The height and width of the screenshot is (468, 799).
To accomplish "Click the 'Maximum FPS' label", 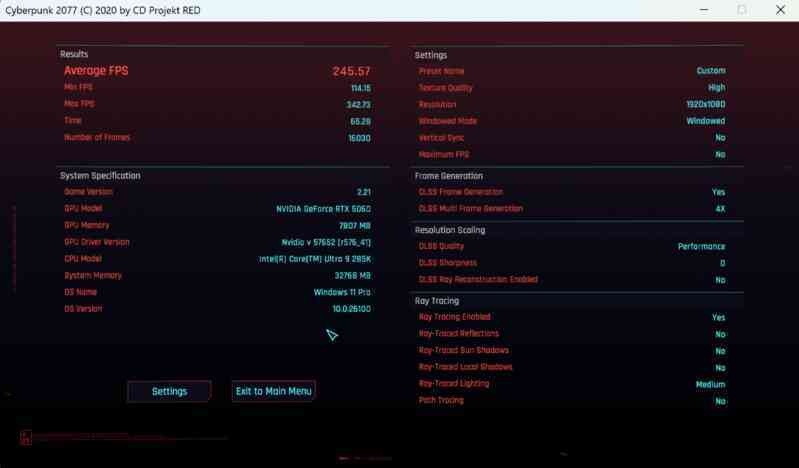I will tap(444, 154).
